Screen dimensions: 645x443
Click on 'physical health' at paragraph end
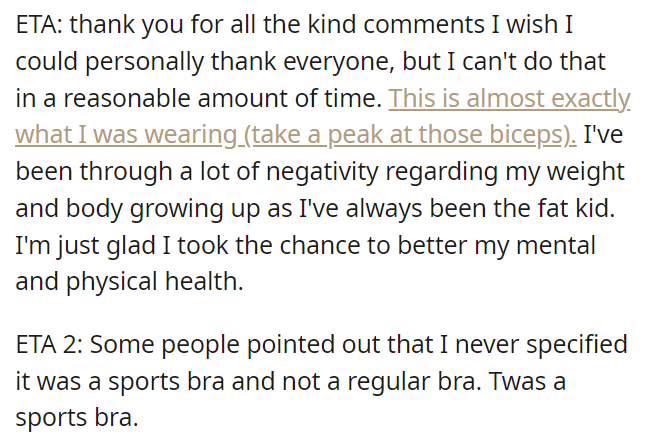[155, 282]
